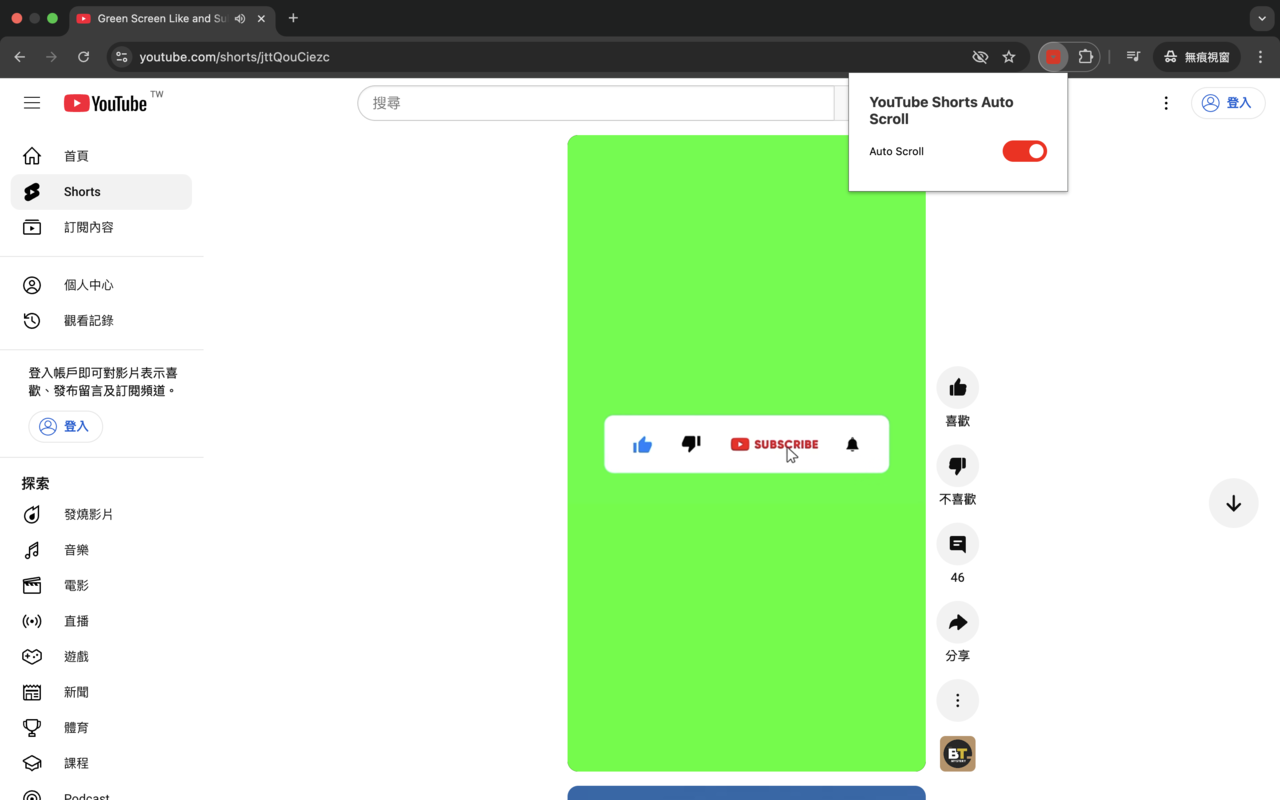Share the current Short

tap(957, 622)
